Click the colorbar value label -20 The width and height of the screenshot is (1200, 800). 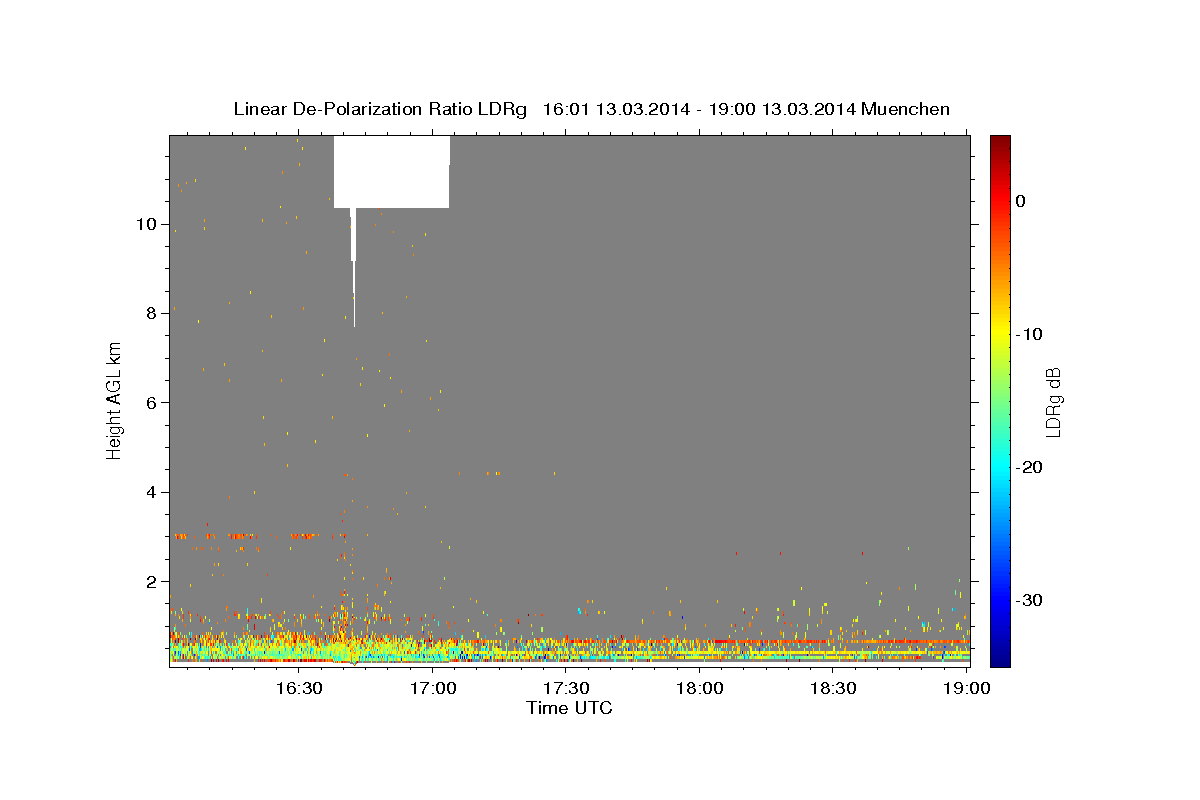(x=1028, y=467)
